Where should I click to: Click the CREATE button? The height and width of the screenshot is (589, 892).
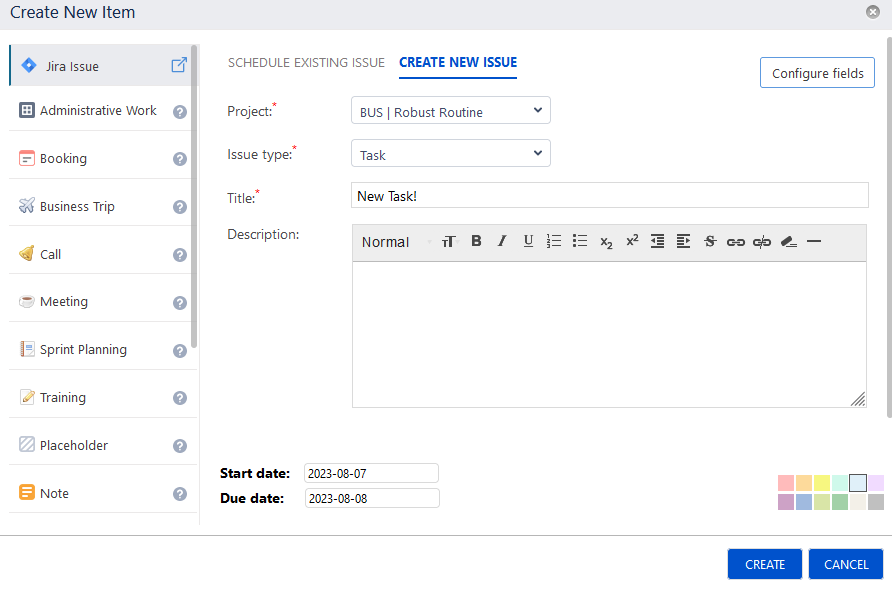[764, 563]
